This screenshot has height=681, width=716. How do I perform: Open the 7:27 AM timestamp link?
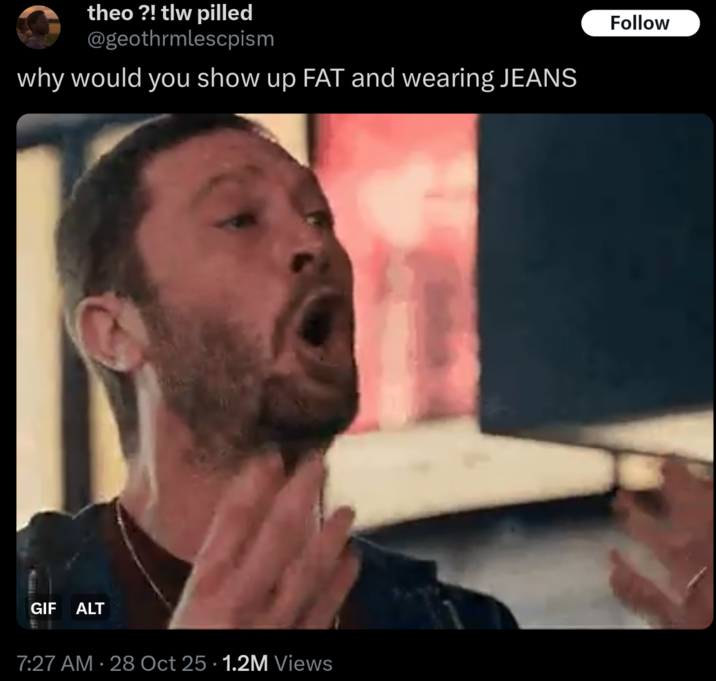coord(55,663)
